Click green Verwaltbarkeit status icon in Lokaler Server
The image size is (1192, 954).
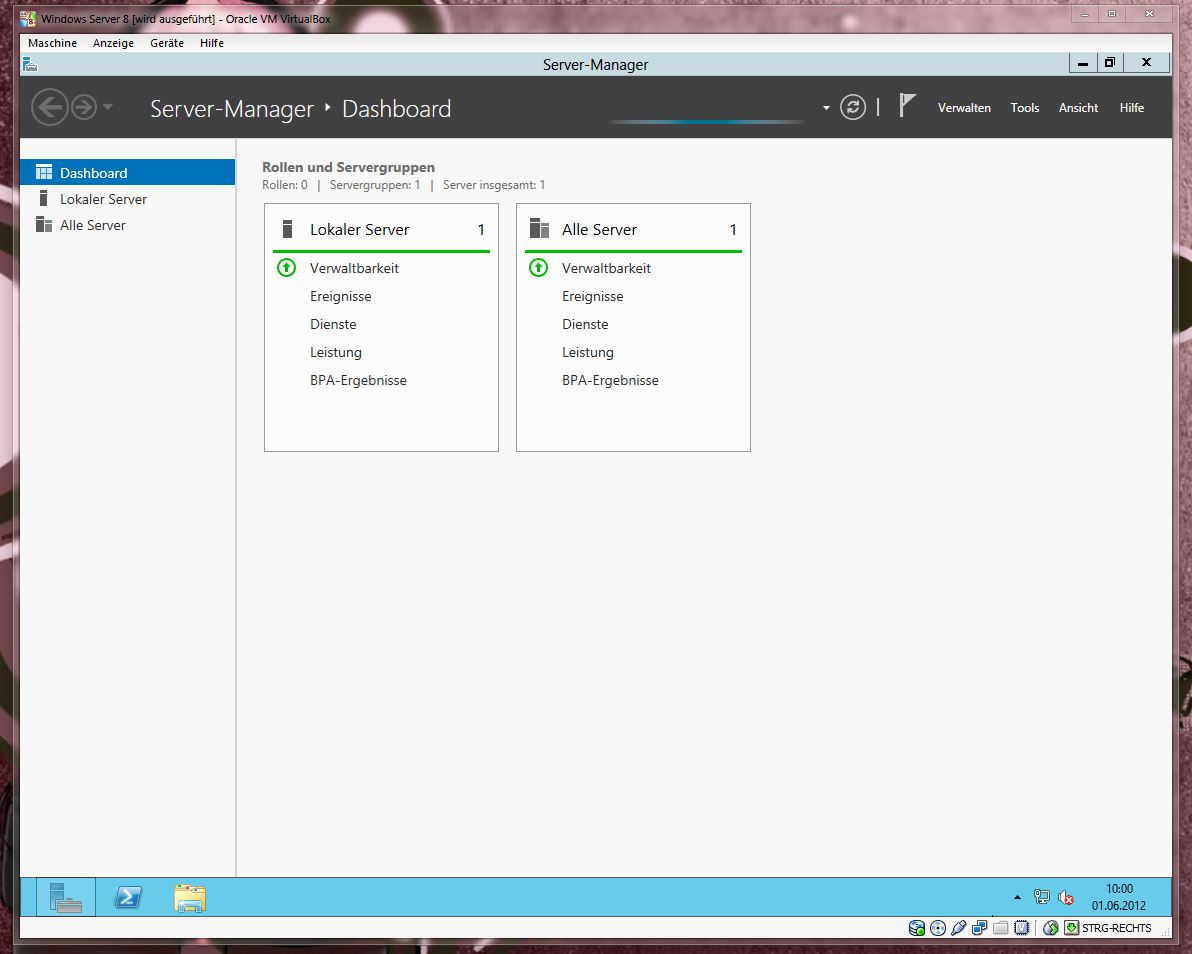286,268
